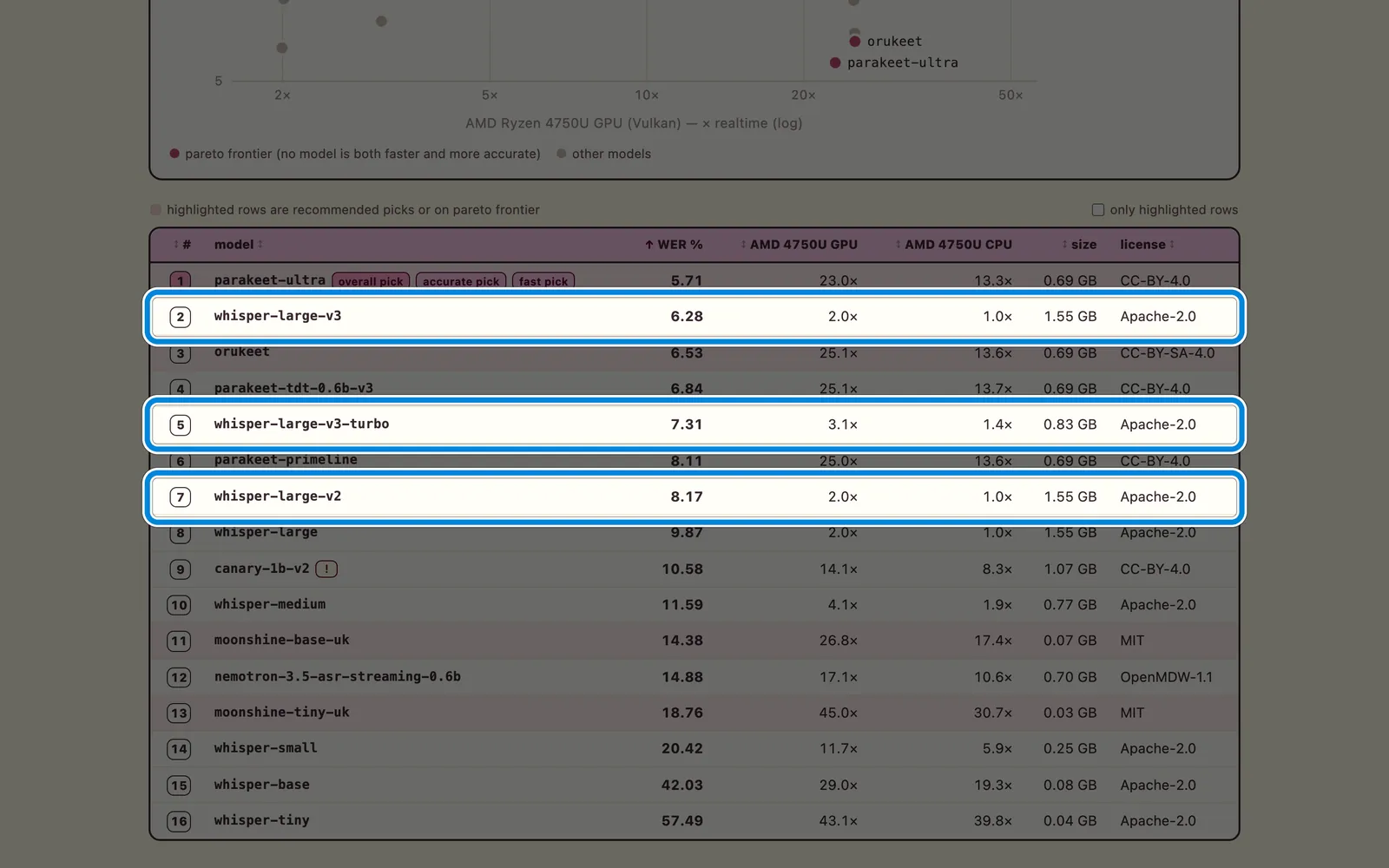Click the rank 10 badge for whisper-medium

click(179, 605)
